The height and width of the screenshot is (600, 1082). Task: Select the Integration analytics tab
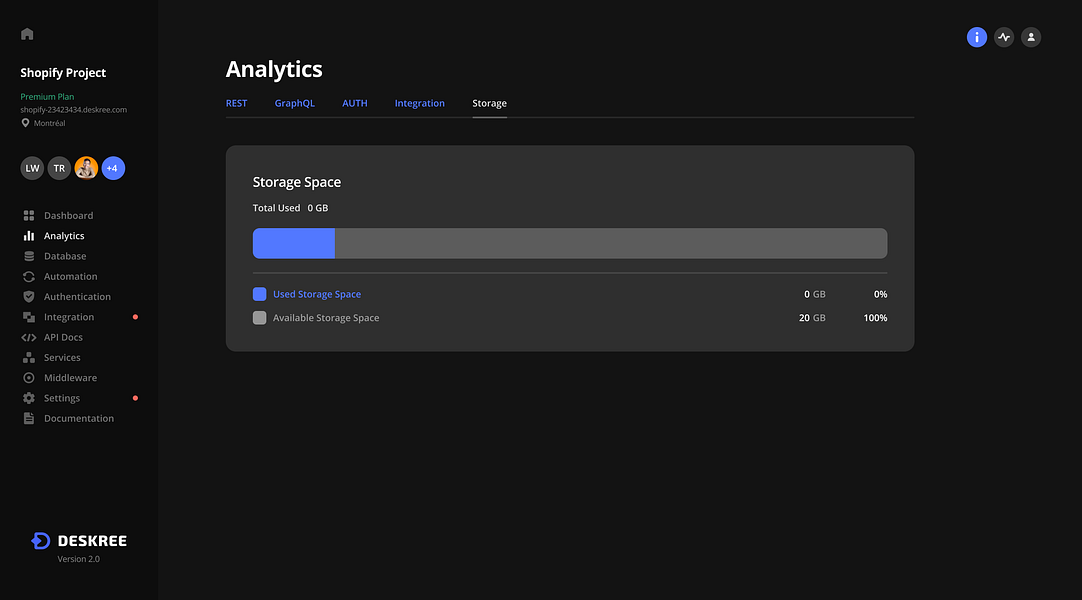click(x=419, y=103)
